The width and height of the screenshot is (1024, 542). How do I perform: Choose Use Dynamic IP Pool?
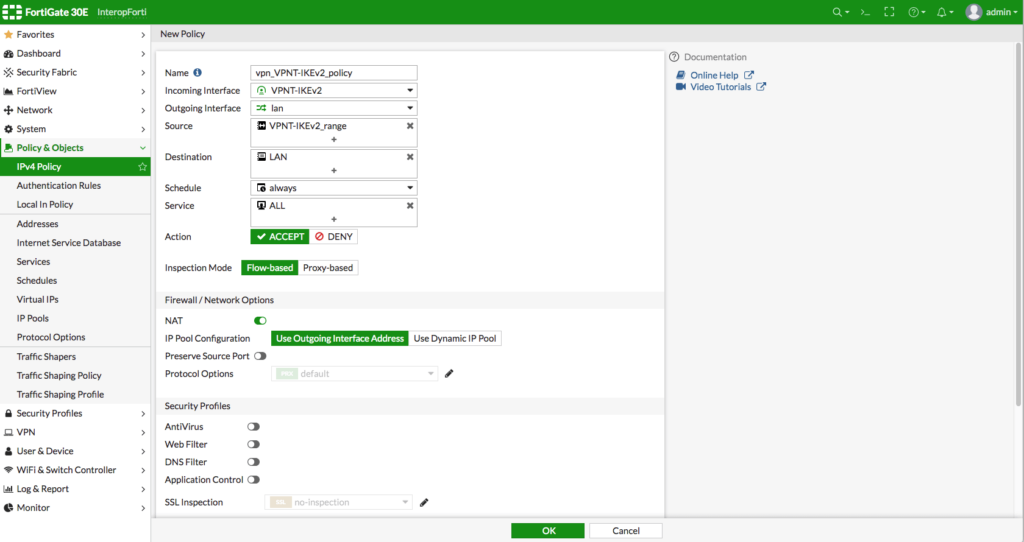[x=455, y=338]
